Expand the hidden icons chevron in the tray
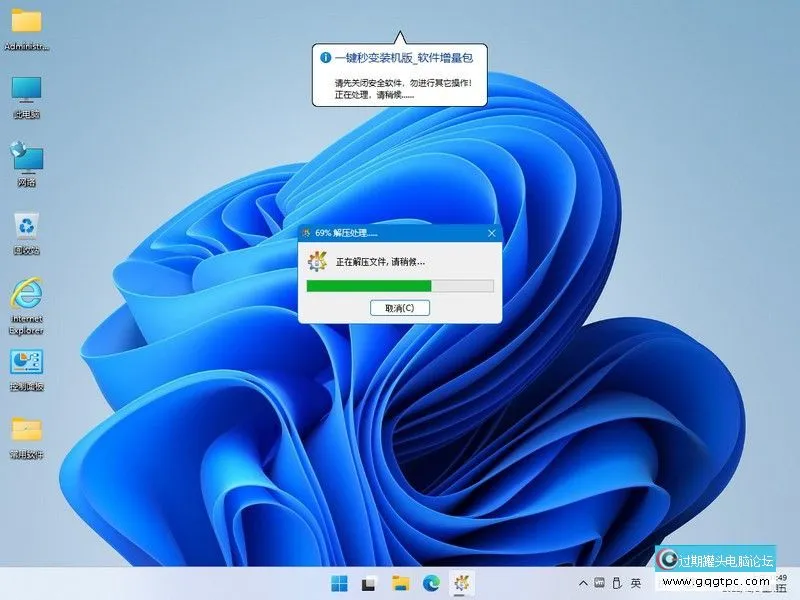This screenshot has width=800, height=600. pyautogui.click(x=582, y=582)
